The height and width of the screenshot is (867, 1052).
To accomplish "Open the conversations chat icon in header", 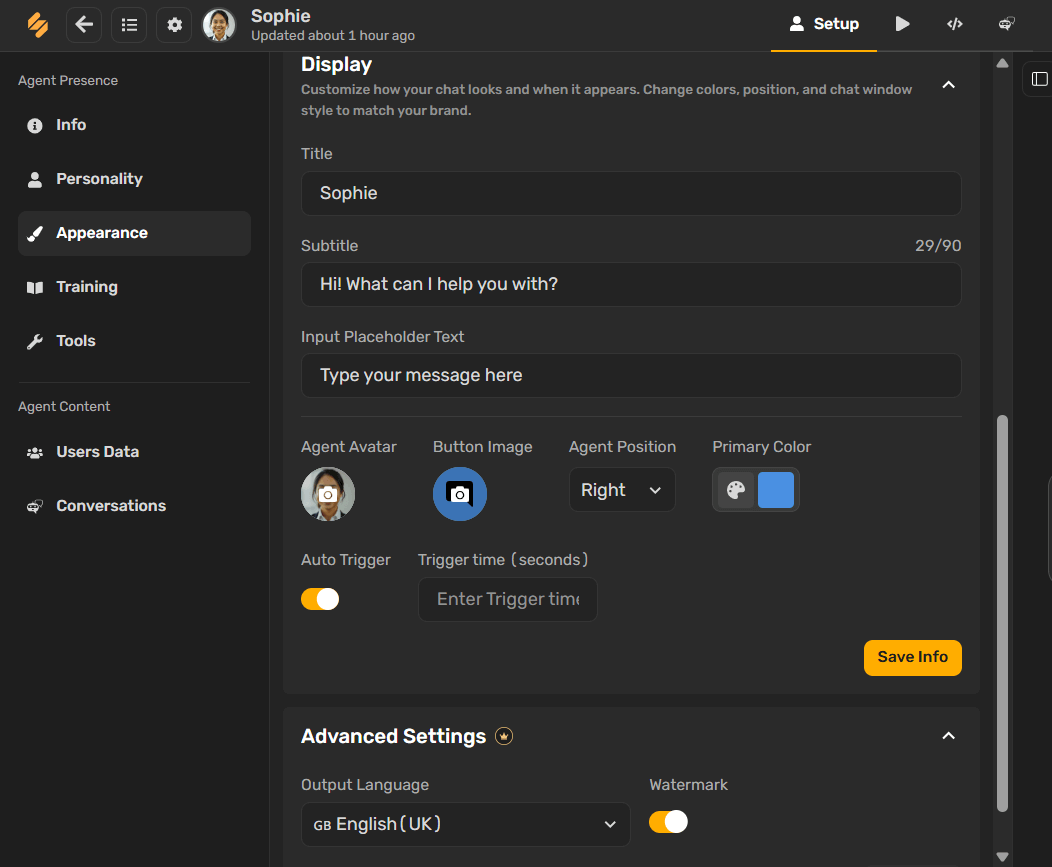I will (x=1006, y=24).
